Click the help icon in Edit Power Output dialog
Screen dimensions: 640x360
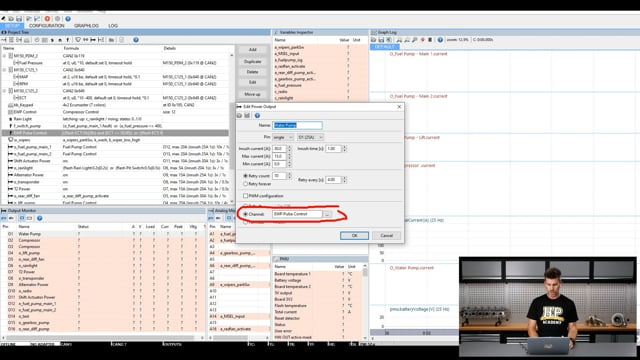[x=257, y=116]
